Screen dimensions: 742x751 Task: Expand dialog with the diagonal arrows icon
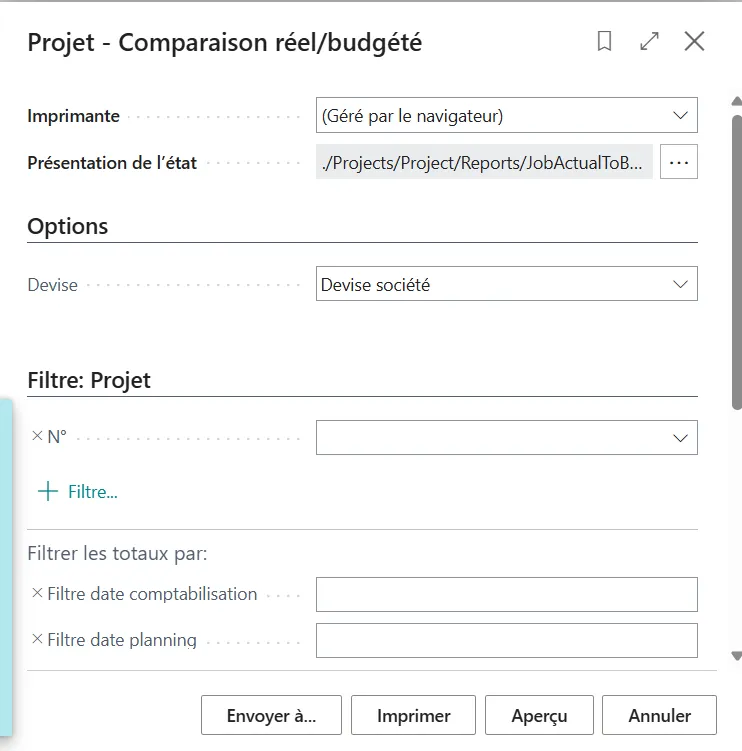click(x=650, y=41)
